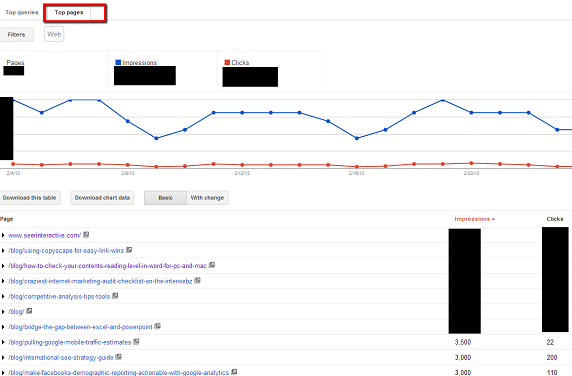Image resolution: width=572 pixels, height=376 pixels.
Task: Click Download chart data button
Action: [103, 198]
